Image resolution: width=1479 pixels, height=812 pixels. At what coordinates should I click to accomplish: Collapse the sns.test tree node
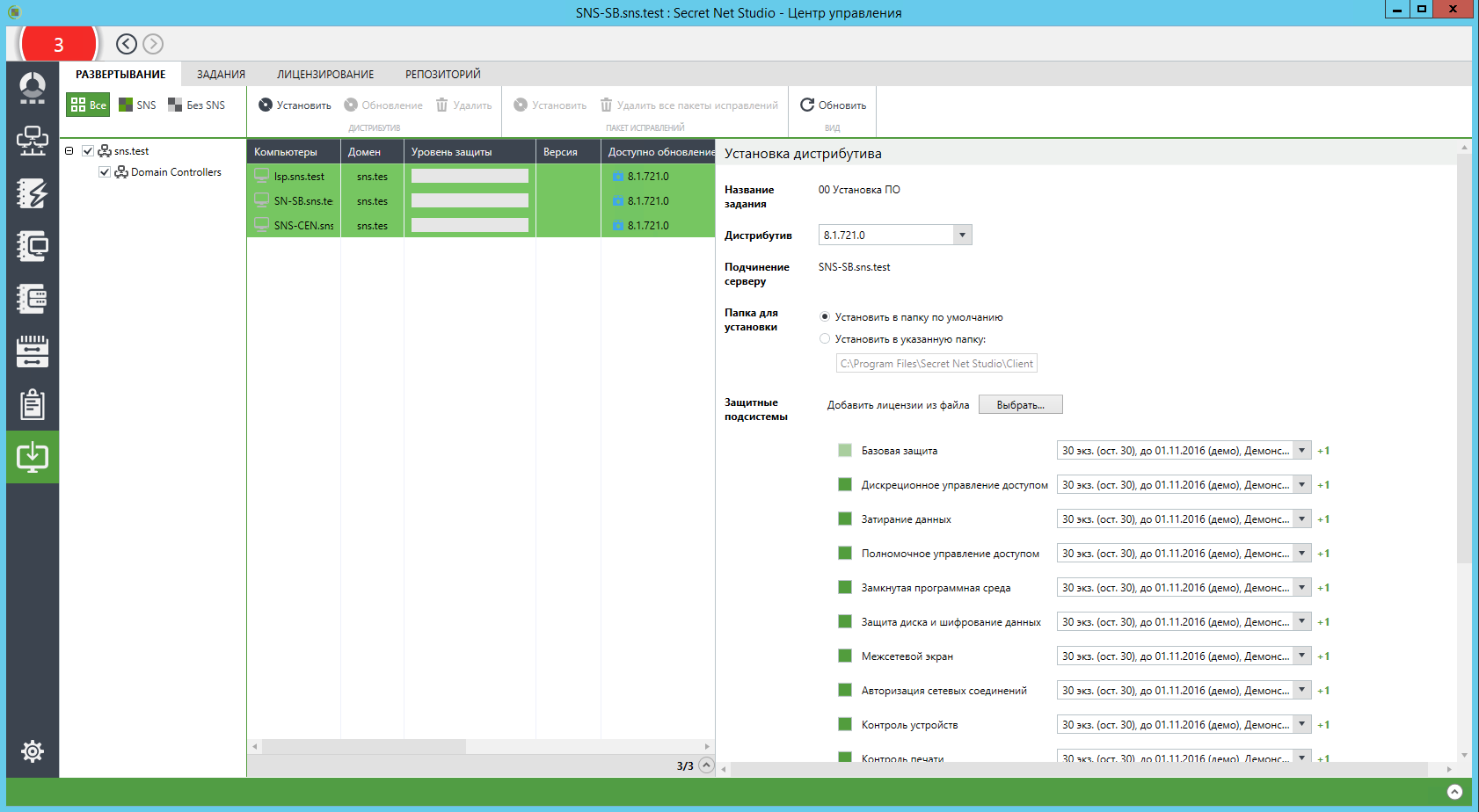point(69,151)
